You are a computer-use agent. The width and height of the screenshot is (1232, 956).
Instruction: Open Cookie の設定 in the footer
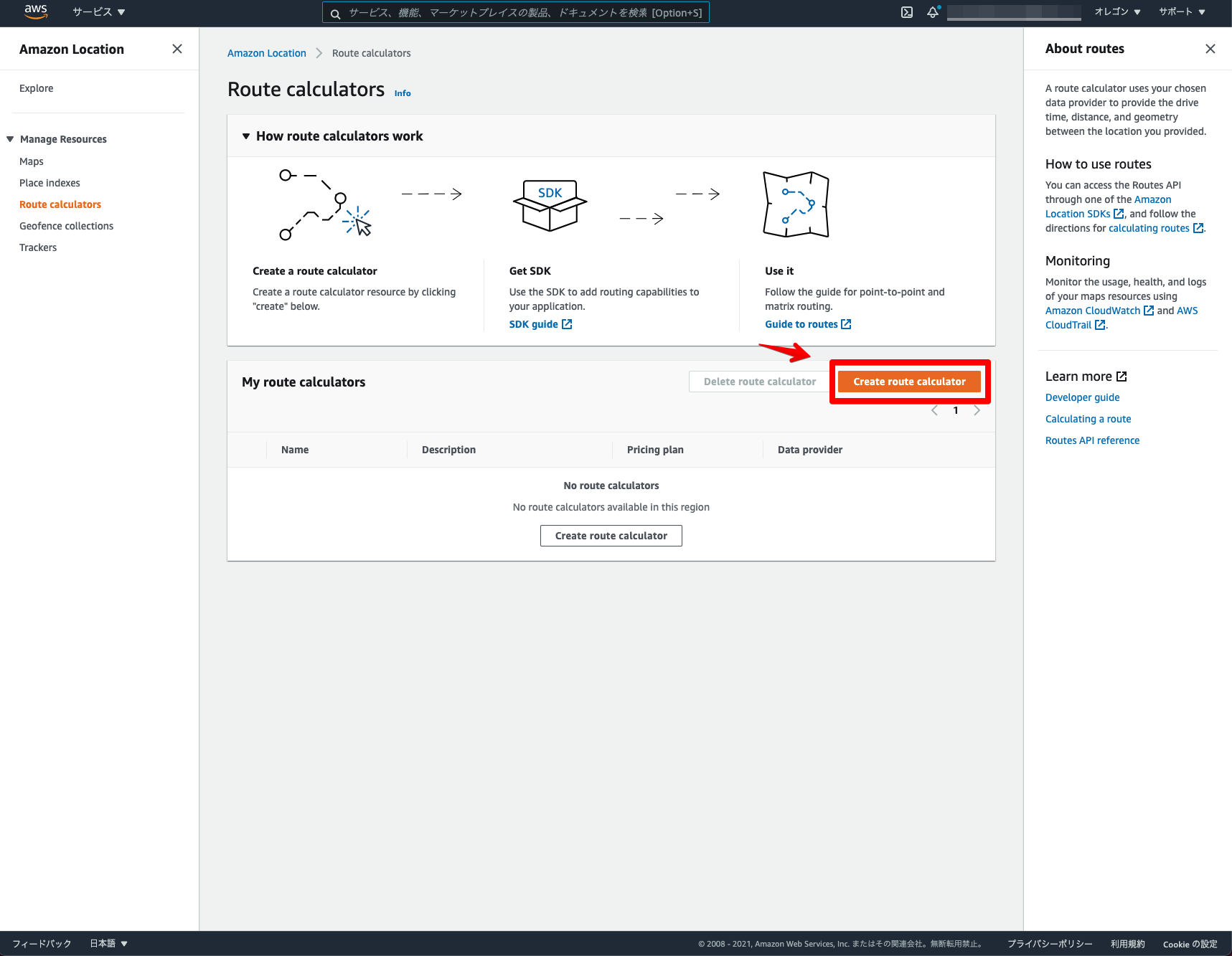coord(1190,944)
